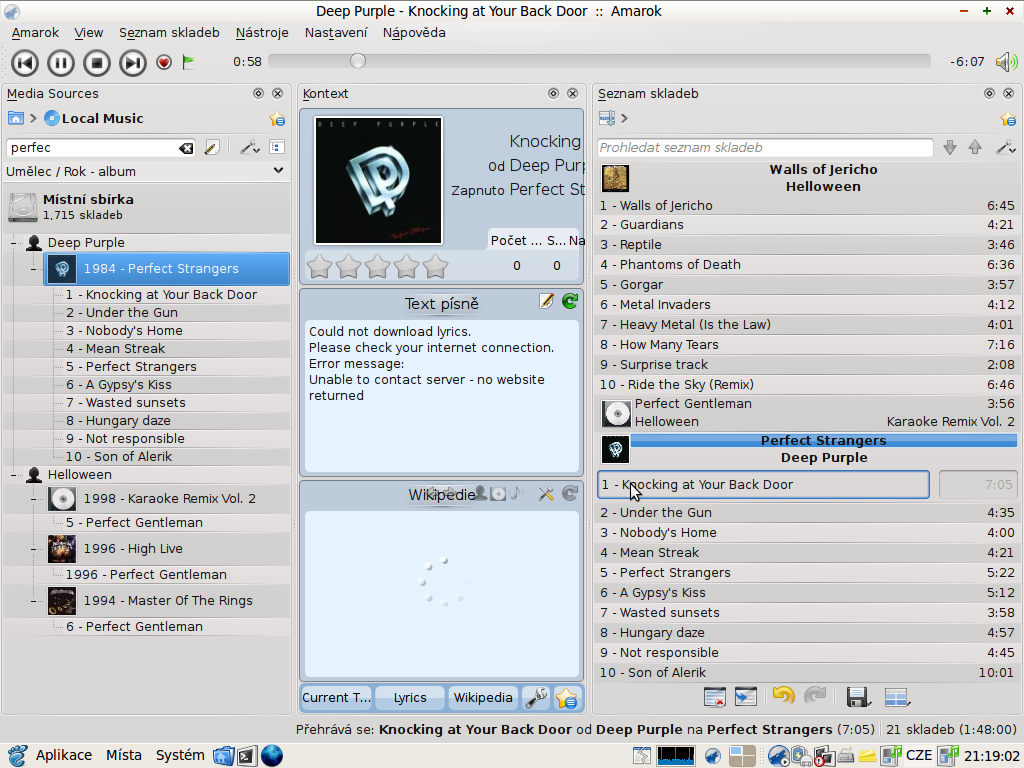The height and width of the screenshot is (768, 1024).
Task: Mute audio via the speaker volume icon
Action: [x=1006, y=62]
